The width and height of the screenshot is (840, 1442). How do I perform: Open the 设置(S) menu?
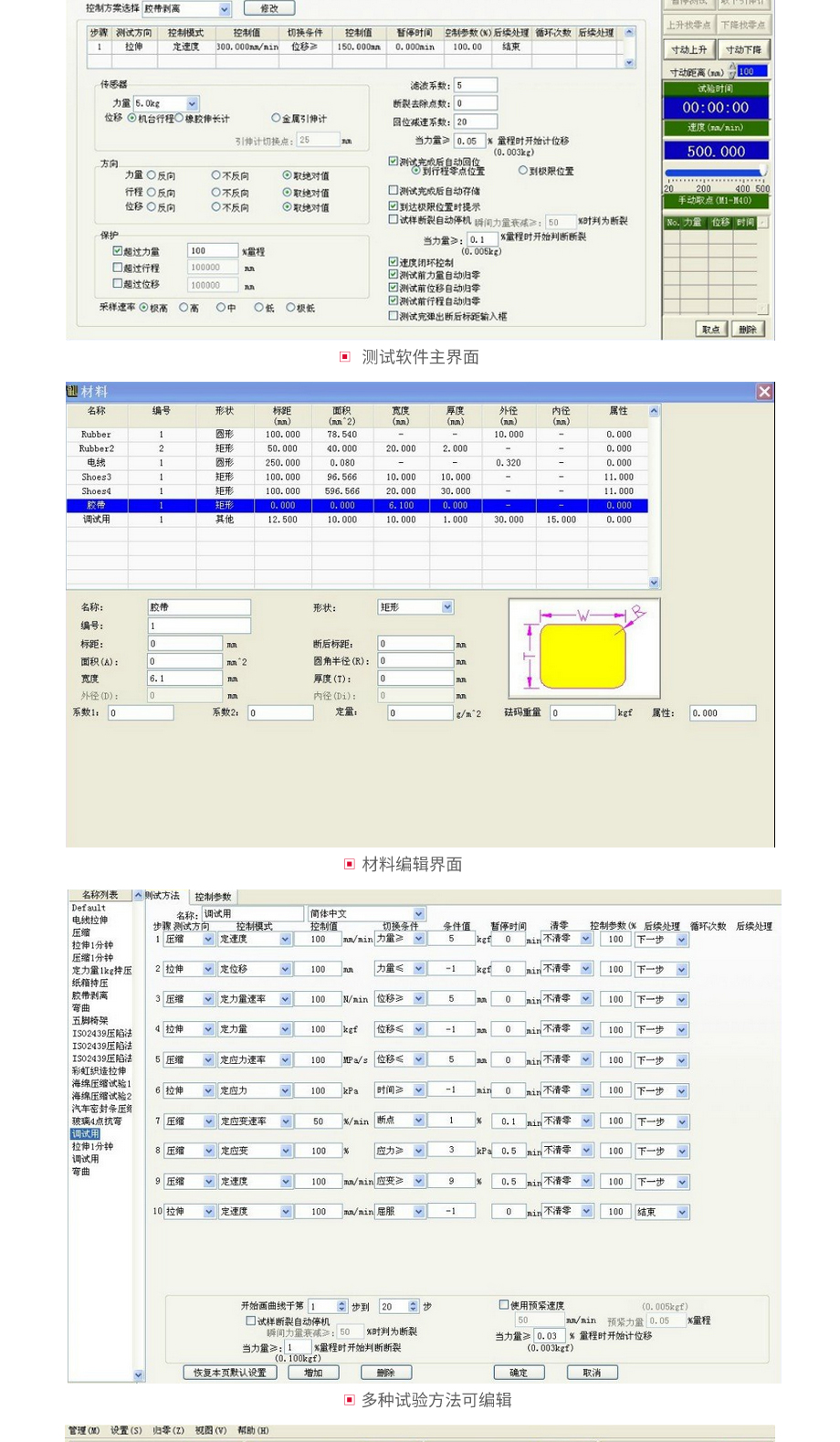pos(126,1430)
